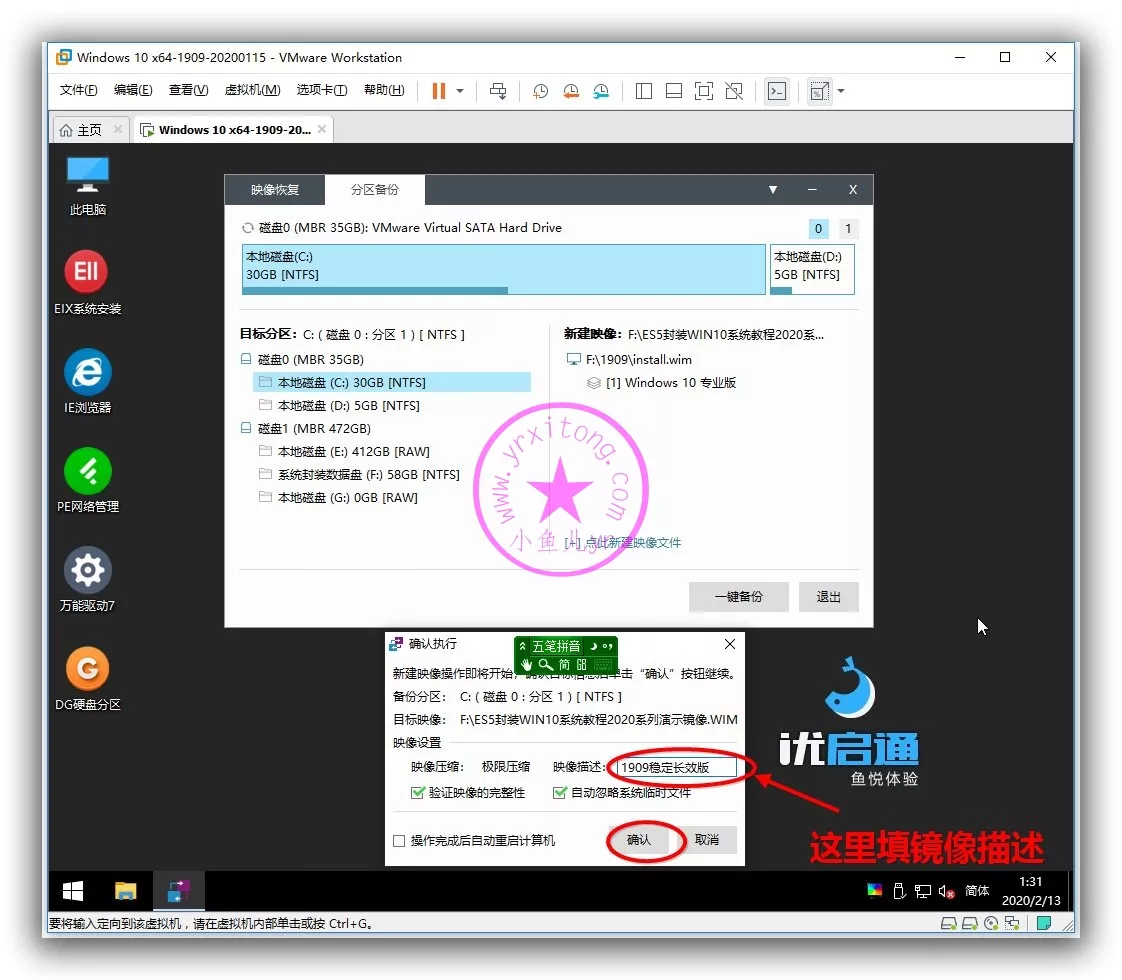Viewport: 1122px width, 980px height.
Task: Uncheck 自动忽略系统临时文件 option
Action: (560, 793)
